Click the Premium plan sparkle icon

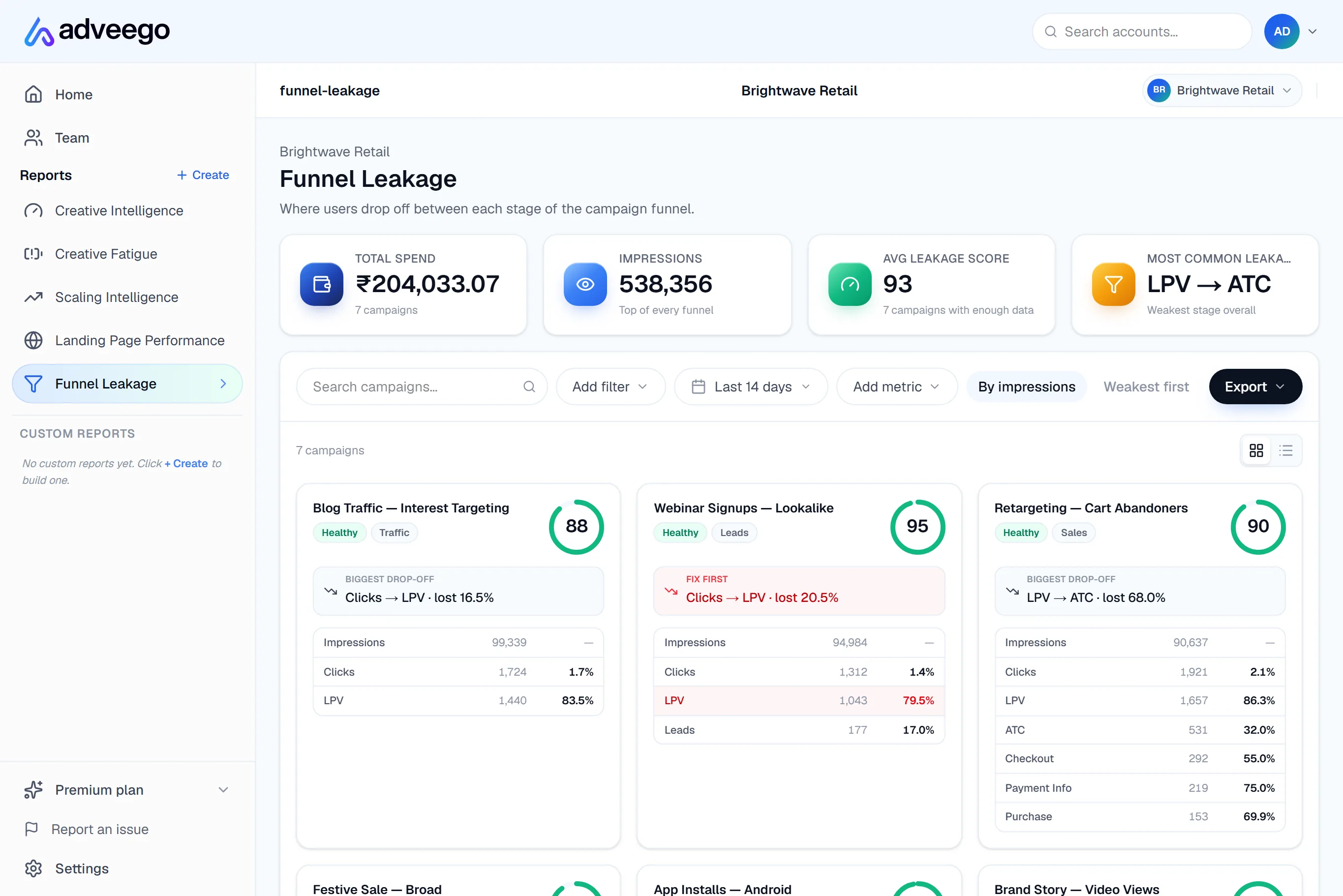pyautogui.click(x=33, y=790)
